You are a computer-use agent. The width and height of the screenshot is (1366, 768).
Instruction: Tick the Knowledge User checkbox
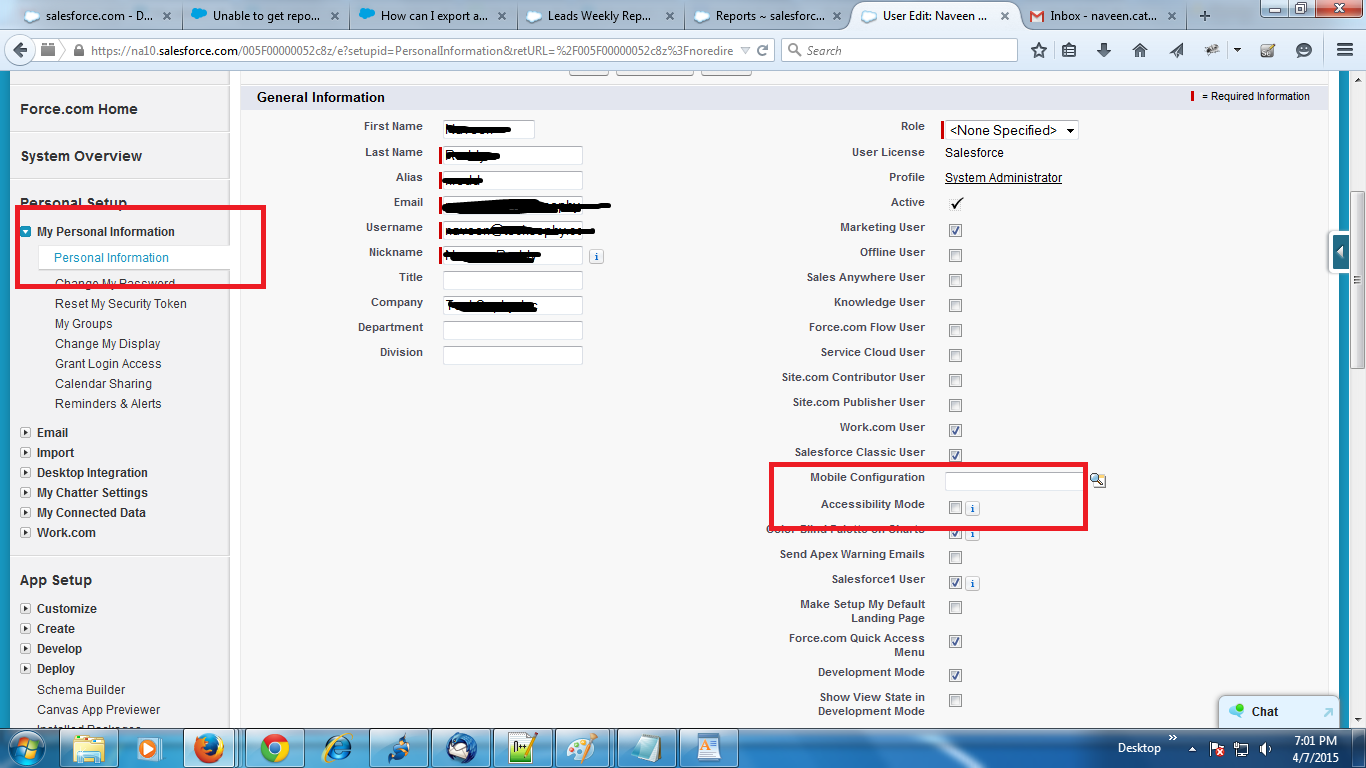(955, 305)
